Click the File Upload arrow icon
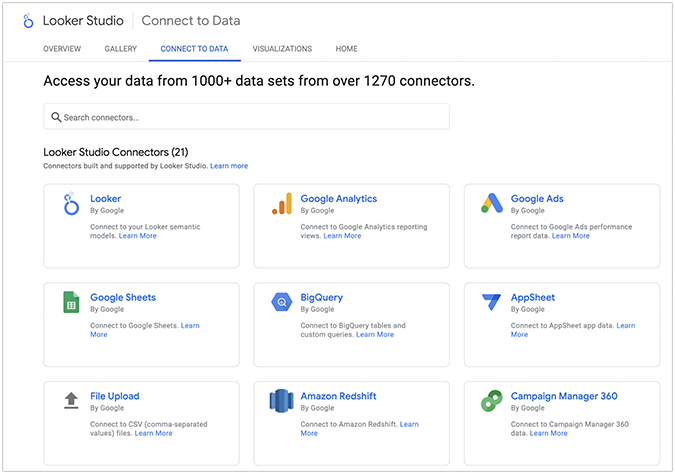 tap(71, 400)
